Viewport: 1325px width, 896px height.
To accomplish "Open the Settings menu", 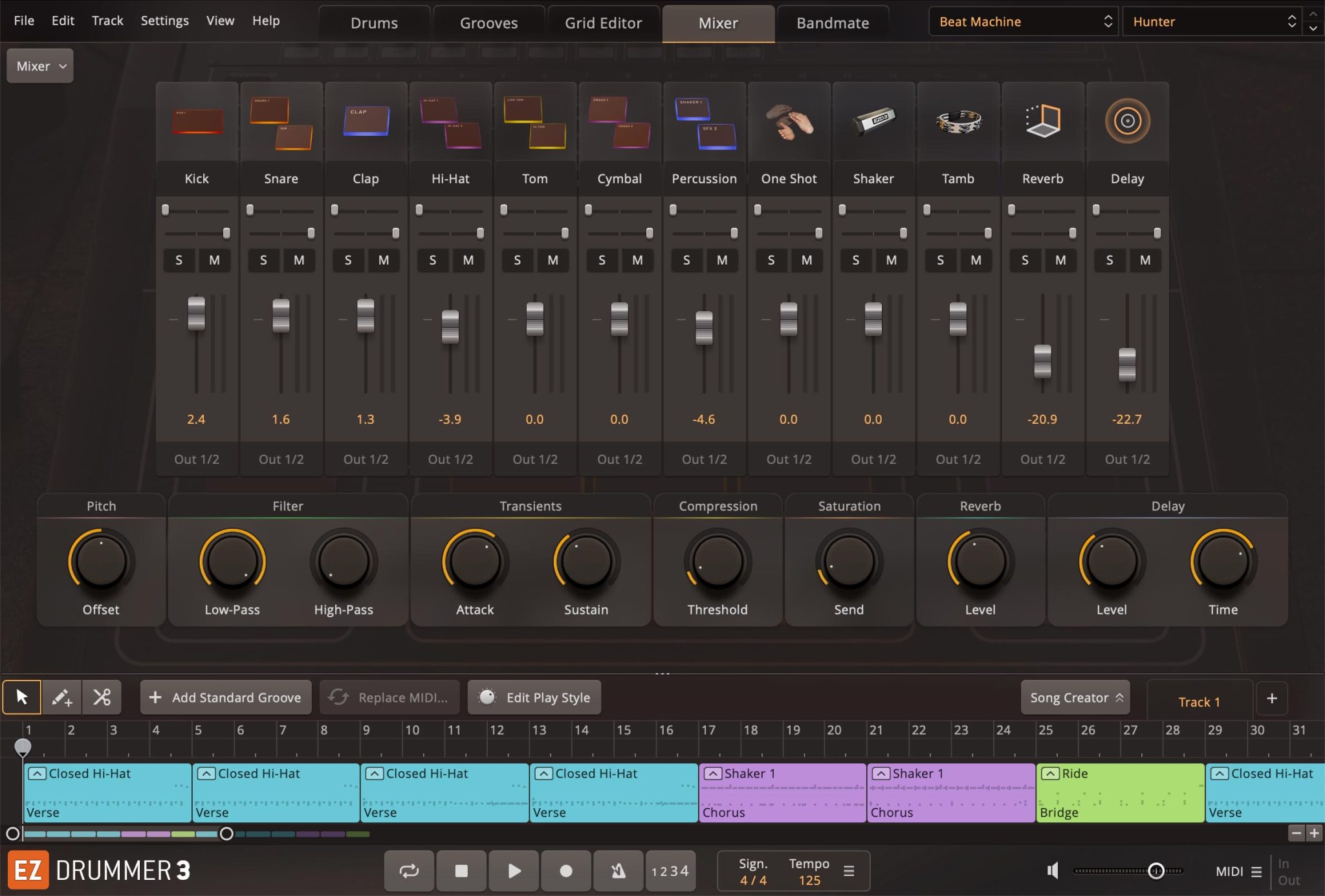I will coord(164,21).
